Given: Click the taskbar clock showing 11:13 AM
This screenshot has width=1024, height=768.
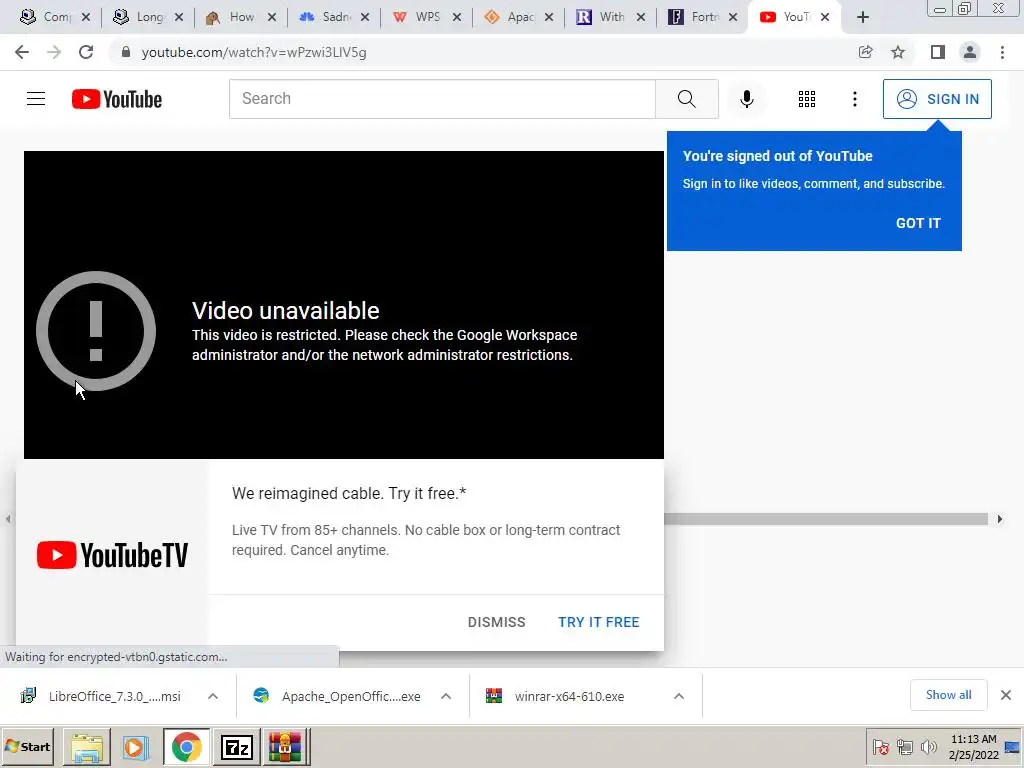Looking at the screenshot, I should [974, 747].
